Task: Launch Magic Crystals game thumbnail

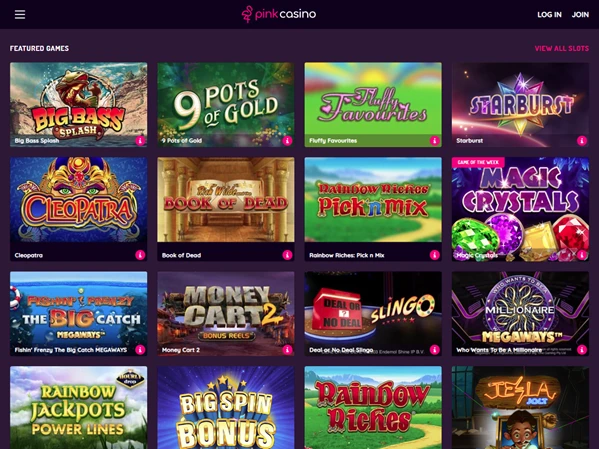Action: click(x=520, y=209)
